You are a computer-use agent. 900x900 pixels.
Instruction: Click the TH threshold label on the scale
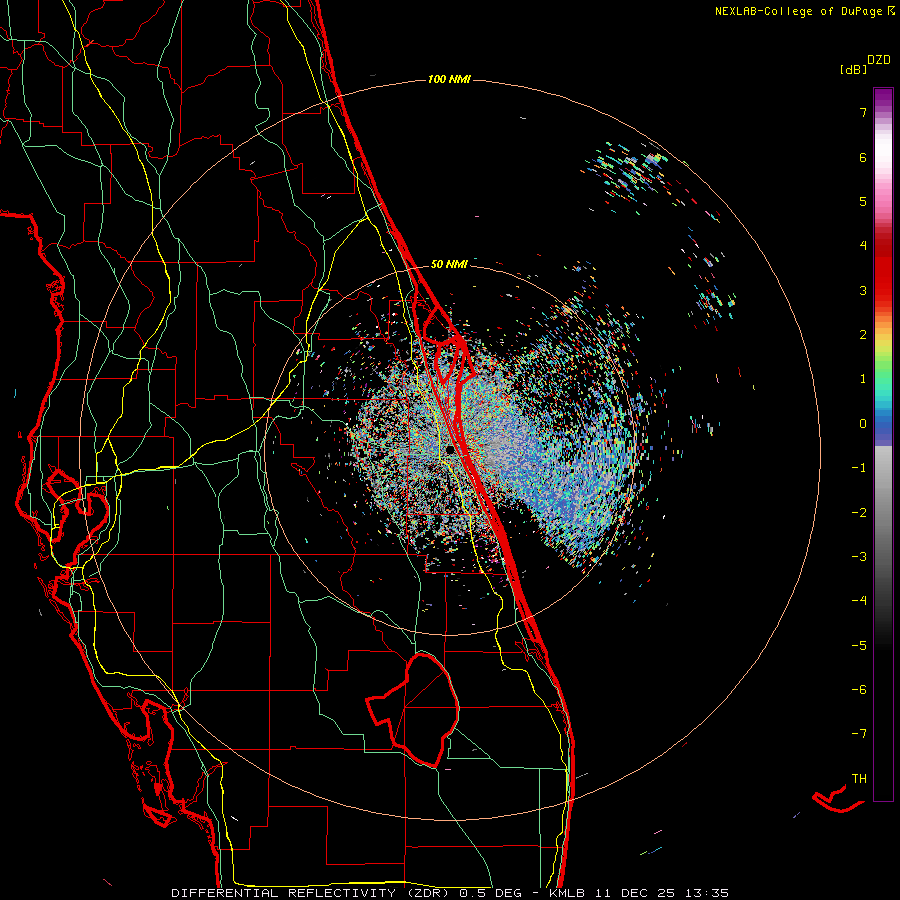859,779
